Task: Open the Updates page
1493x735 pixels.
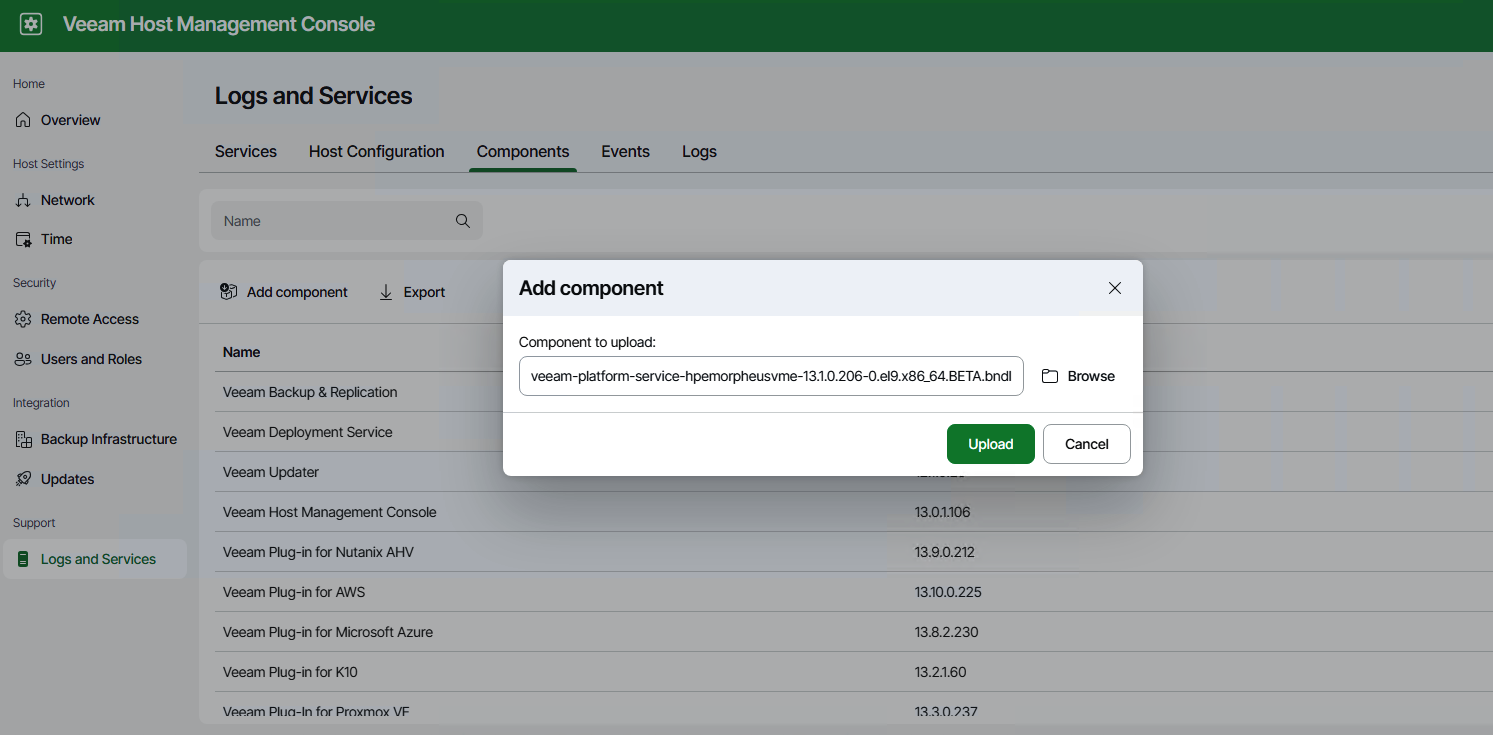Action: [67, 479]
